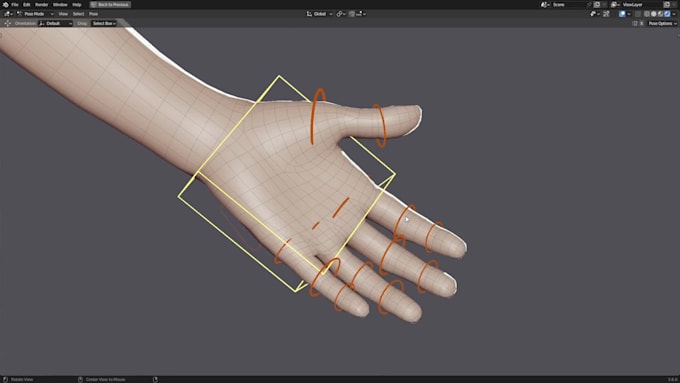The height and width of the screenshot is (383, 680).
Task: Switch to wireframe shading
Action: point(647,14)
